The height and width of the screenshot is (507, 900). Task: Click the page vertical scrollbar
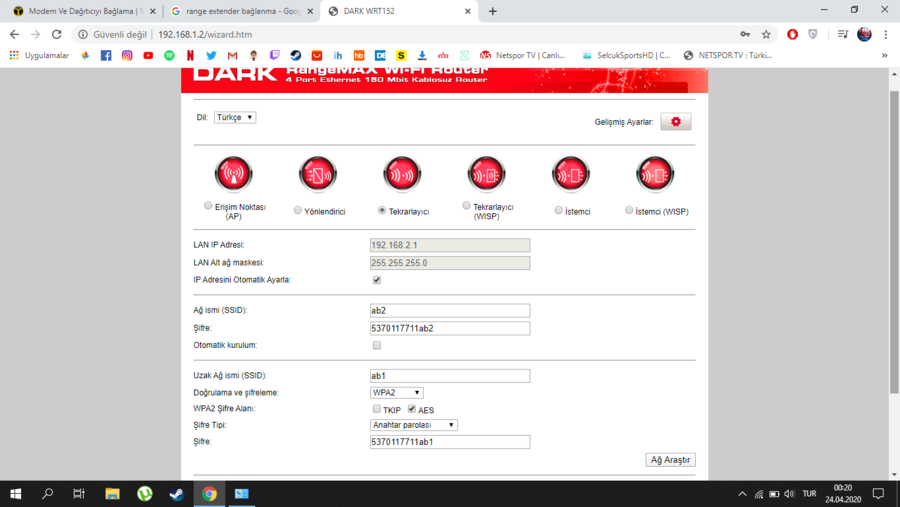point(894,241)
